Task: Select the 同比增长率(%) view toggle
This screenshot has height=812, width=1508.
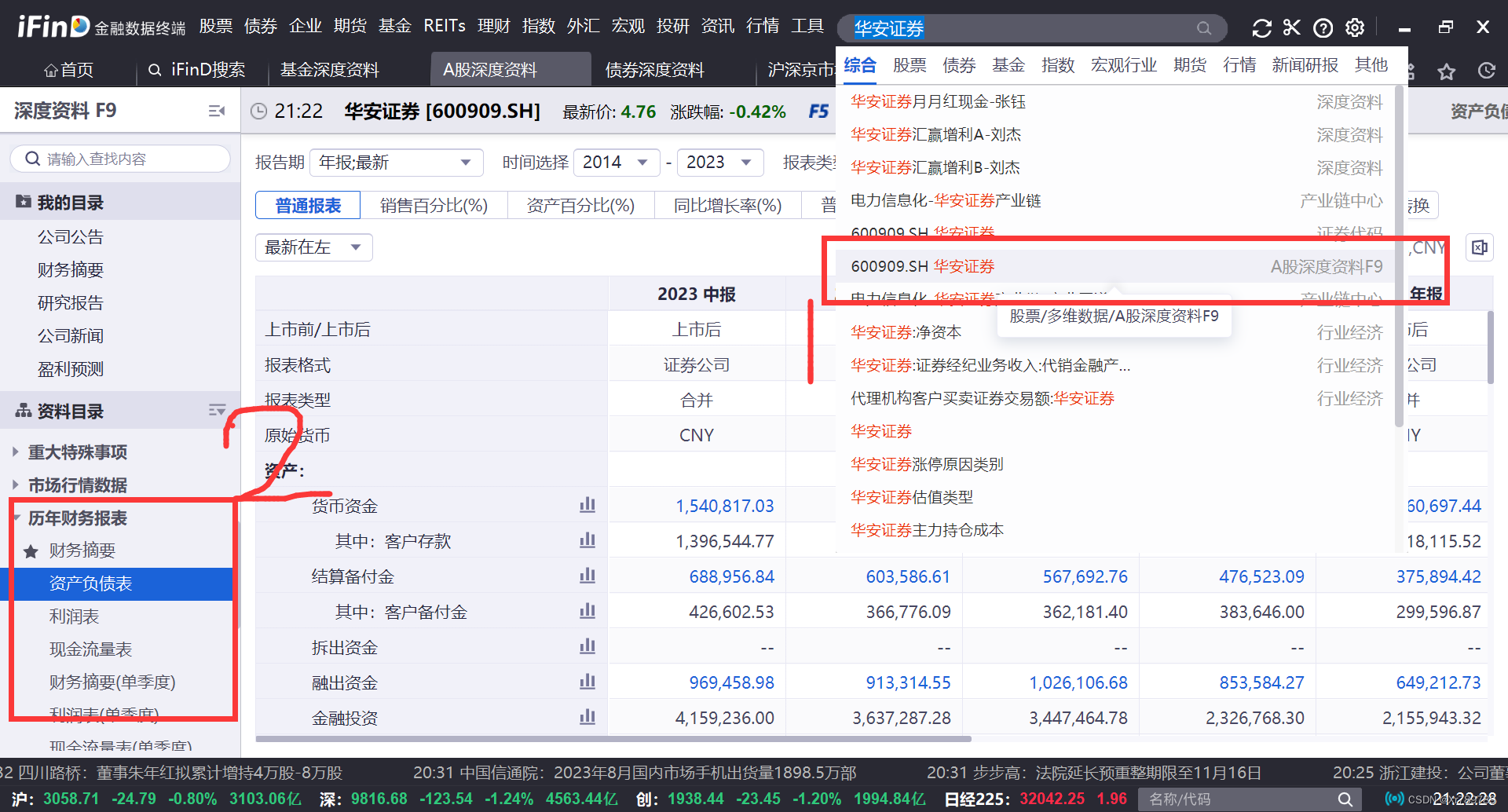Action: click(x=727, y=206)
